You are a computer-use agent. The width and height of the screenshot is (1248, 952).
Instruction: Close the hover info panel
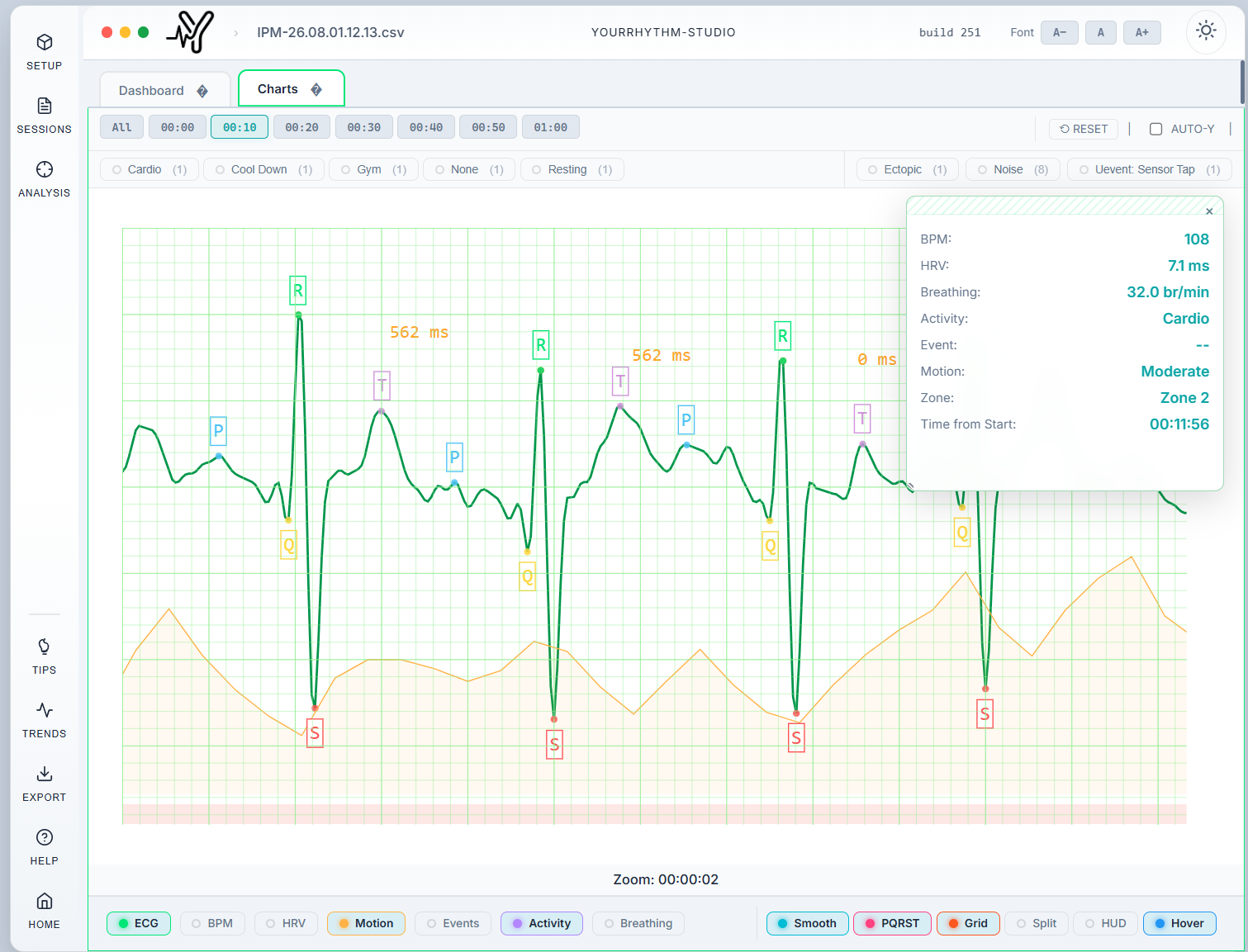pyautogui.click(x=1209, y=211)
